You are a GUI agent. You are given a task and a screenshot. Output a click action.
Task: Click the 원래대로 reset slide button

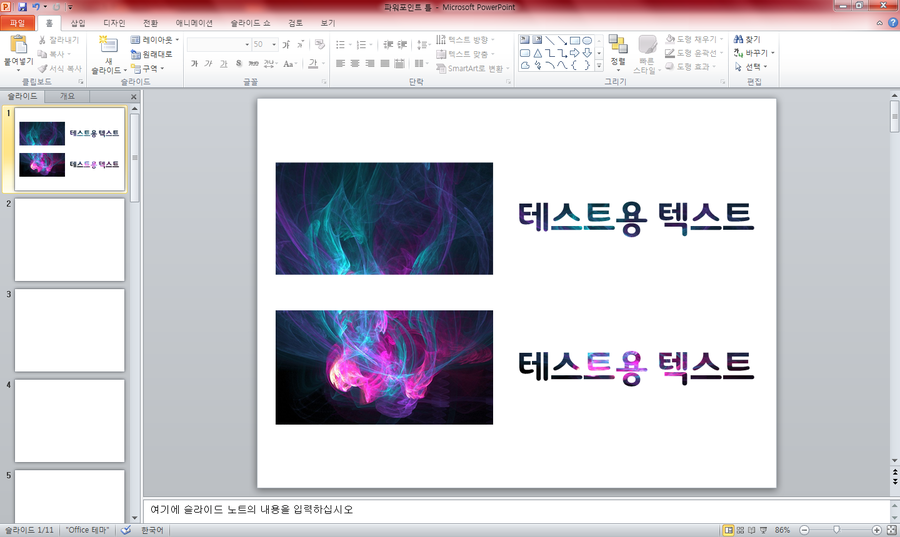pyautogui.click(x=152, y=55)
